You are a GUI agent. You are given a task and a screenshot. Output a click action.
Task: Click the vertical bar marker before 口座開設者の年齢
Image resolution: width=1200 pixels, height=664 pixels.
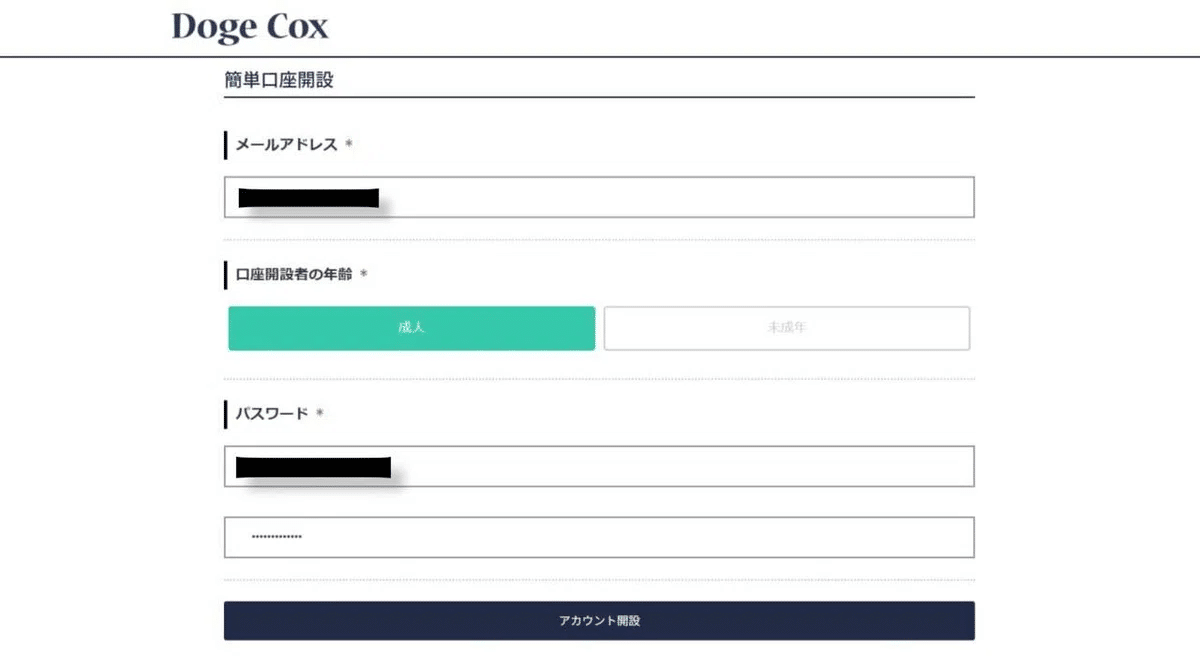pos(226,274)
